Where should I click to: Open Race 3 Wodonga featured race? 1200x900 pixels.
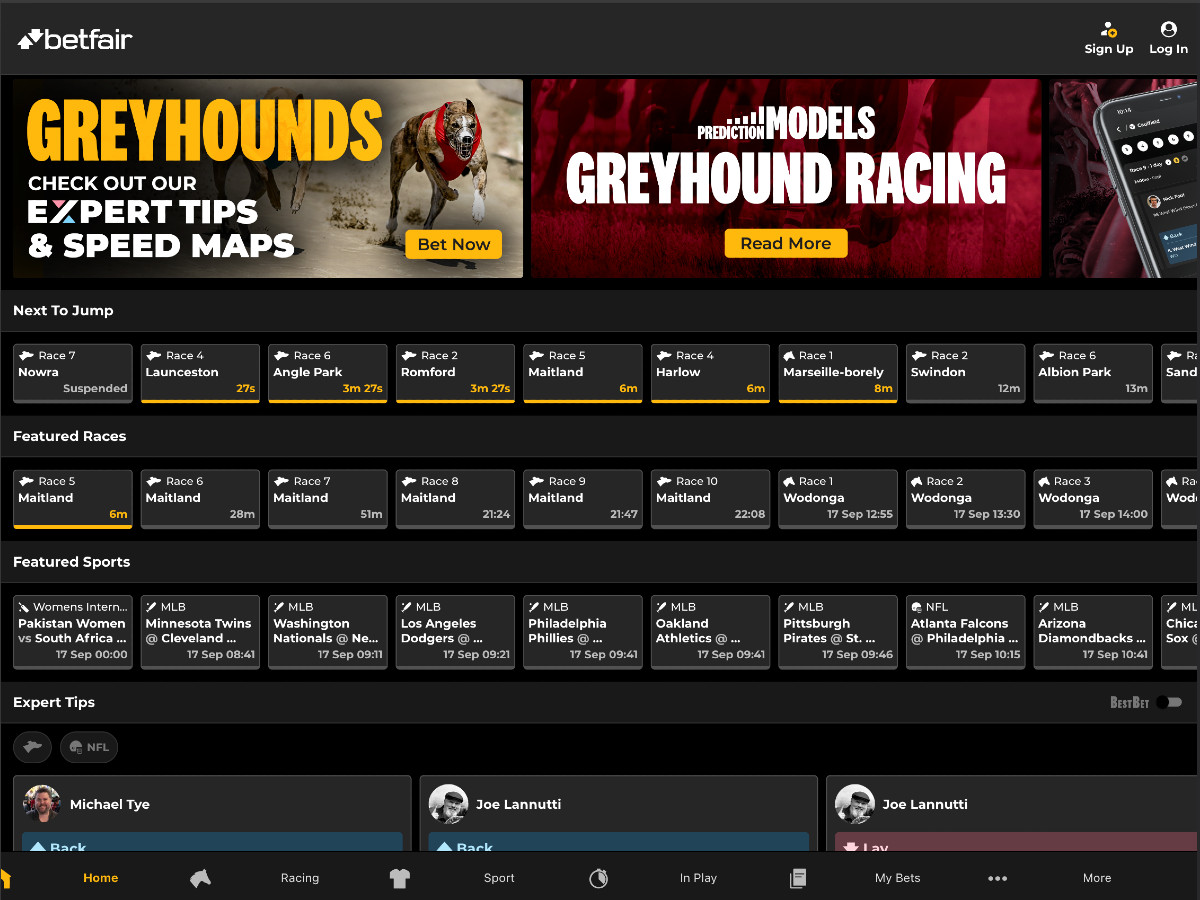pyautogui.click(x=1093, y=499)
